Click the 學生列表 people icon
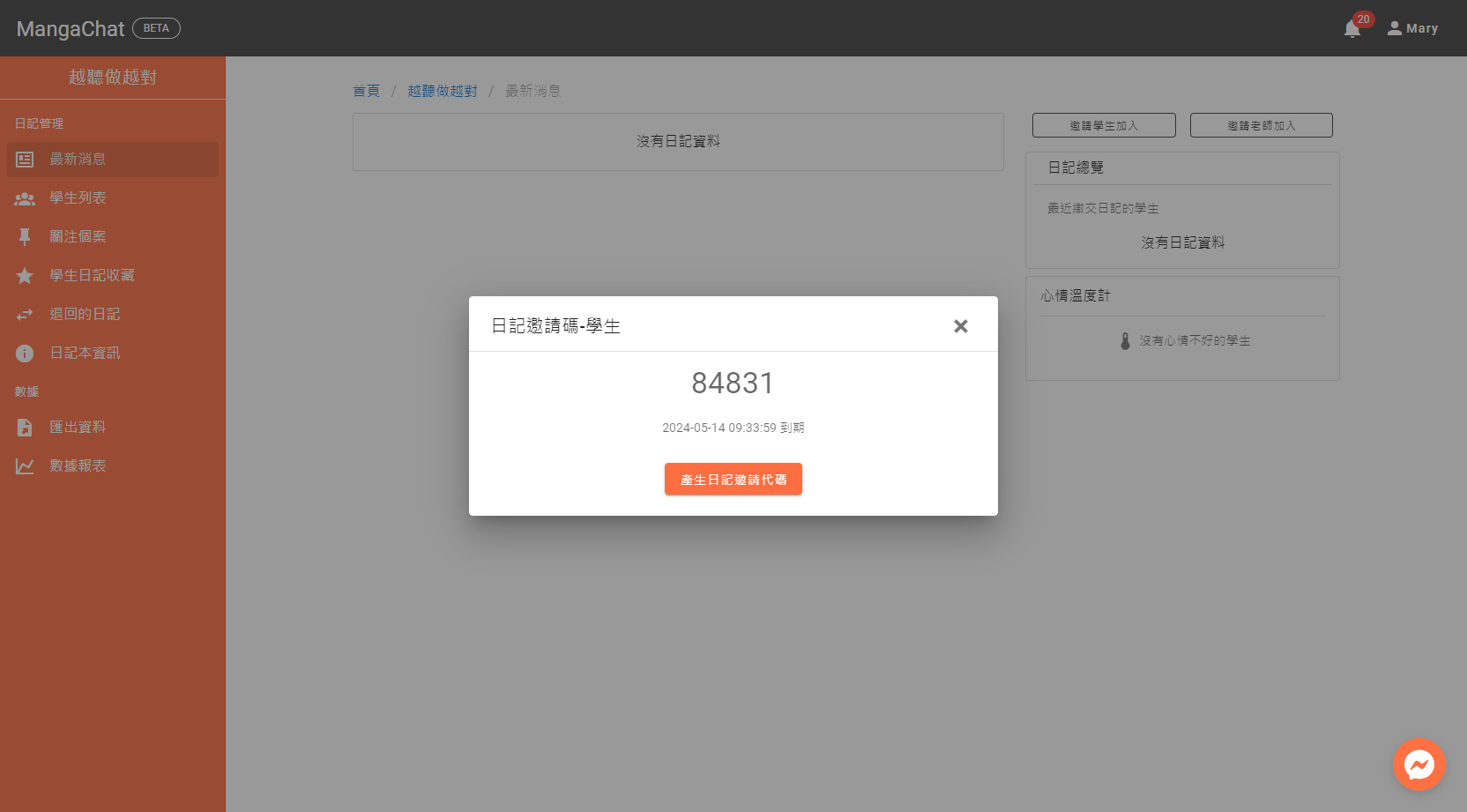This screenshot has height=812, width=1467. click(25, 198)
